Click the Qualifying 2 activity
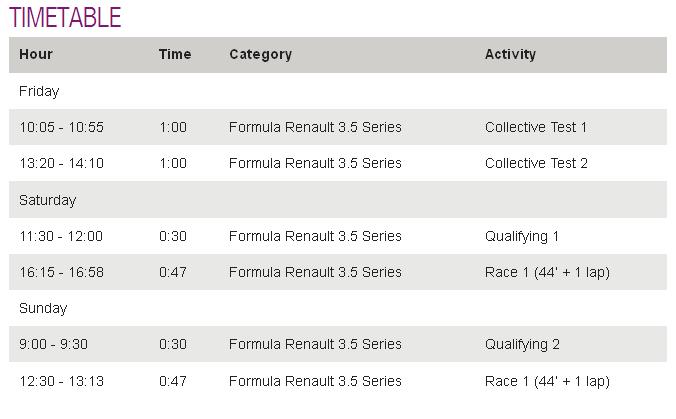 [x=522, y=344]
